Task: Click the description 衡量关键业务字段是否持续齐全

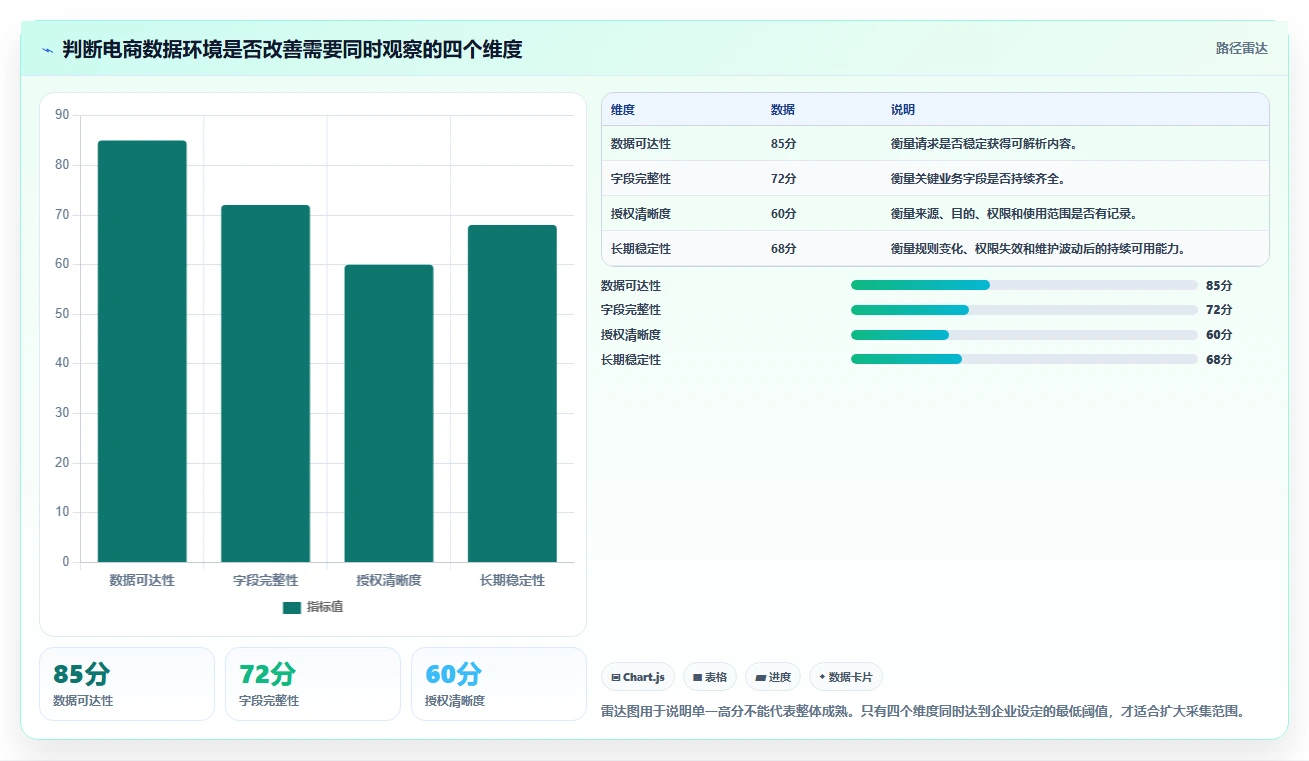Action: [978, 179]
